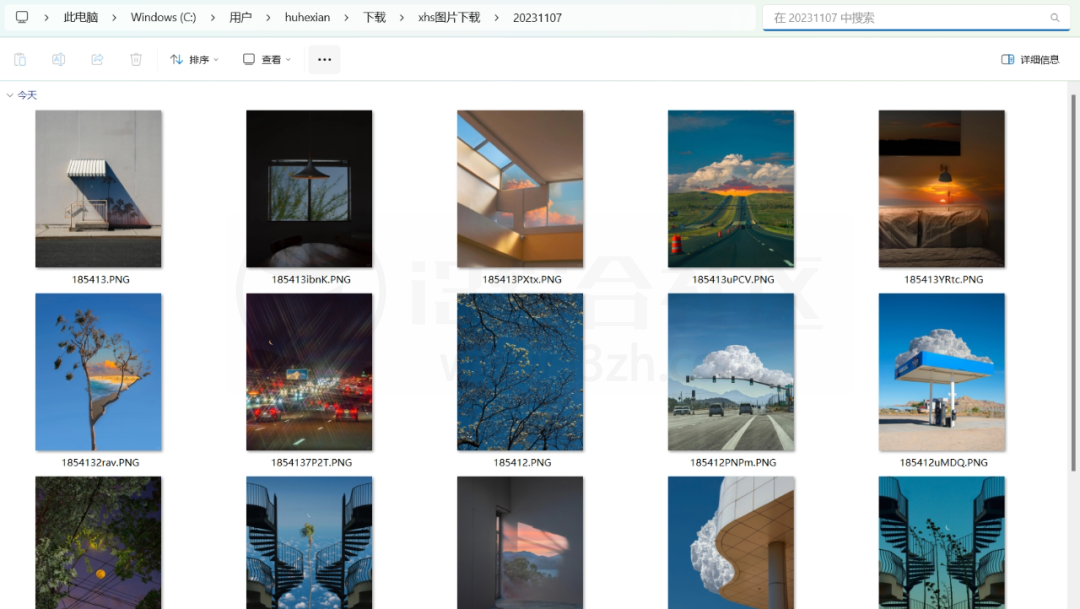The height and width of the screenshot is (609, 1080).
Task: Expand chevron after 此电脑 in breadcrumb
Action: [114, 18]
